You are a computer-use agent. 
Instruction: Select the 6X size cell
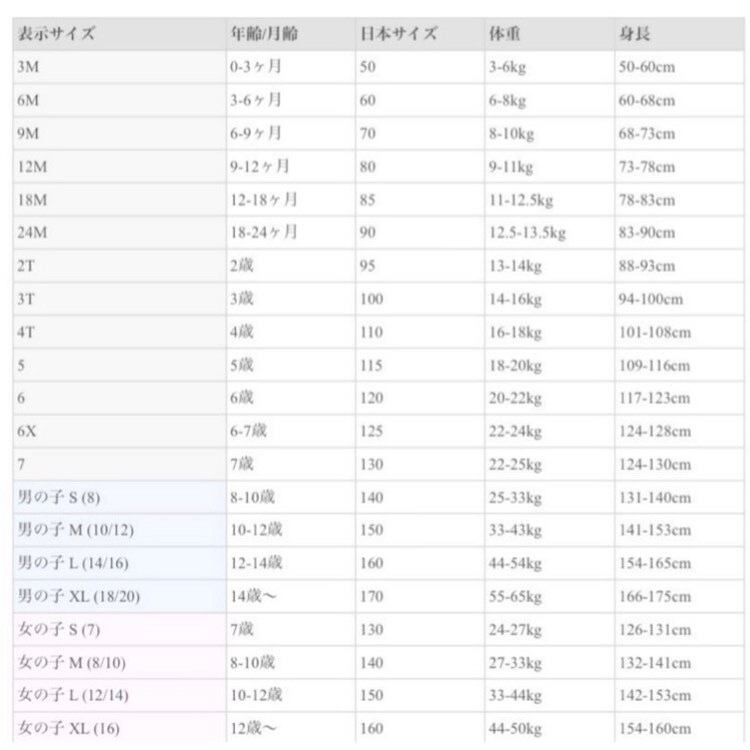[28, 431]
